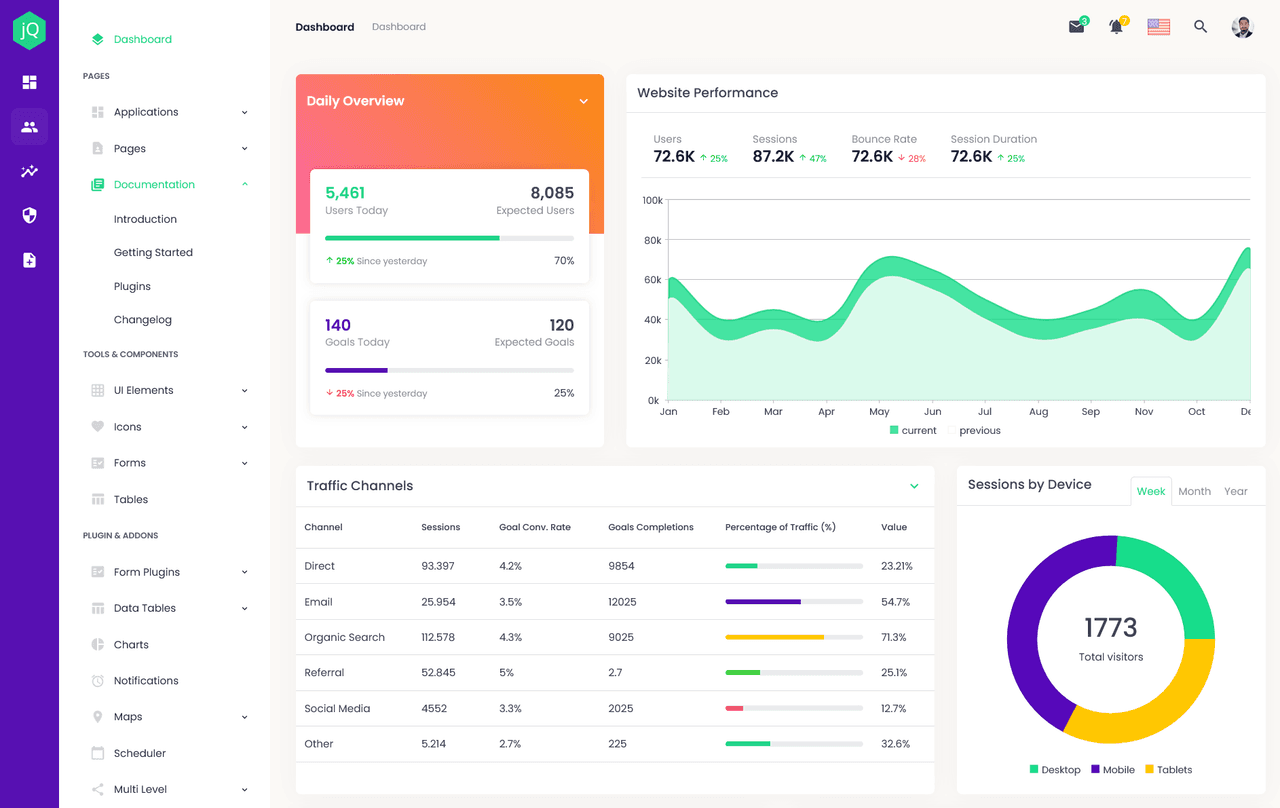Click the Maps pin icon
Viewport: 1280px width, 808px height.
point(97,717)
